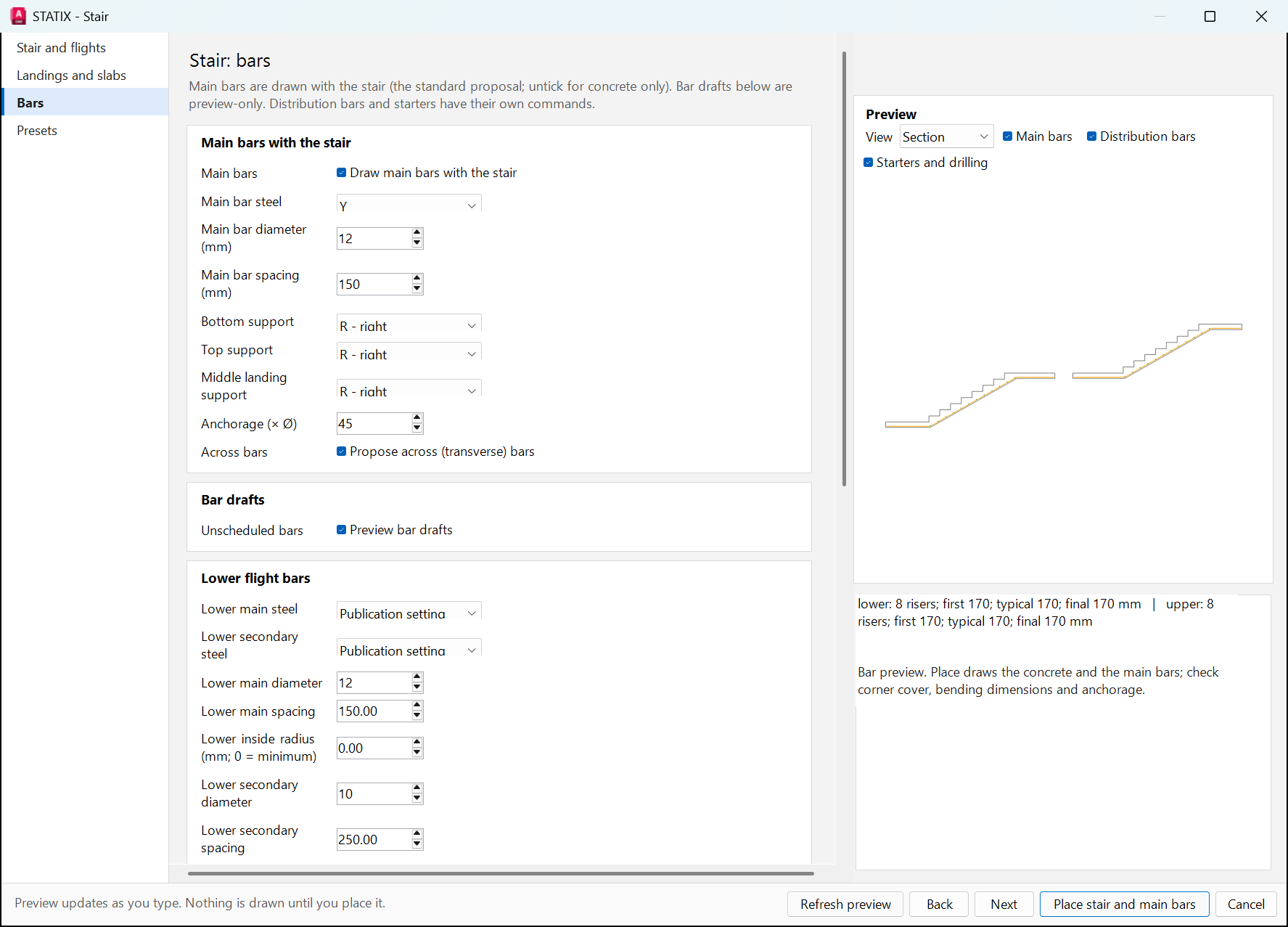
Task: Click Refresh preview button
Action: (845, 904)
